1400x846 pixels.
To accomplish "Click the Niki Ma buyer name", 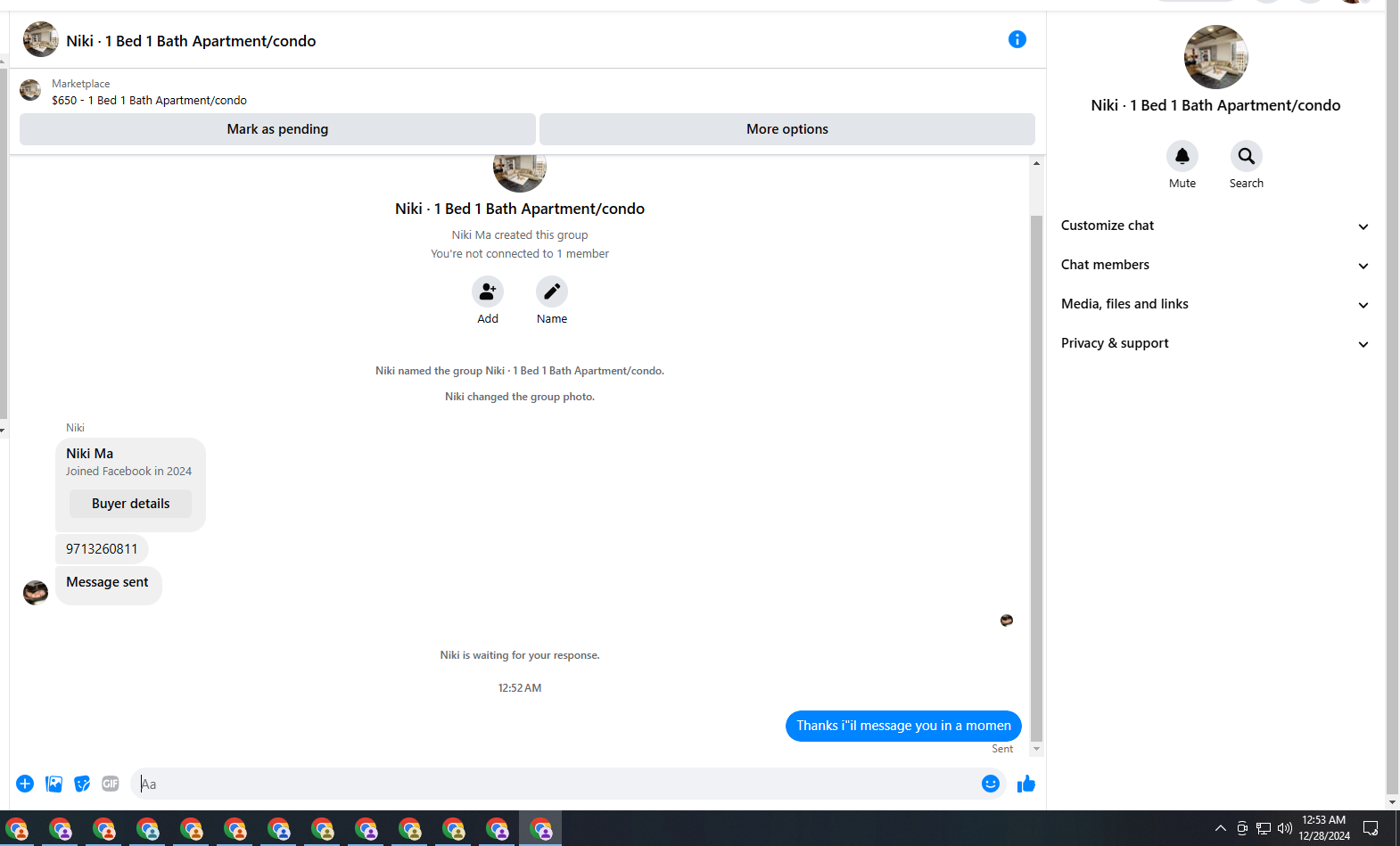I will coord(89,454).
